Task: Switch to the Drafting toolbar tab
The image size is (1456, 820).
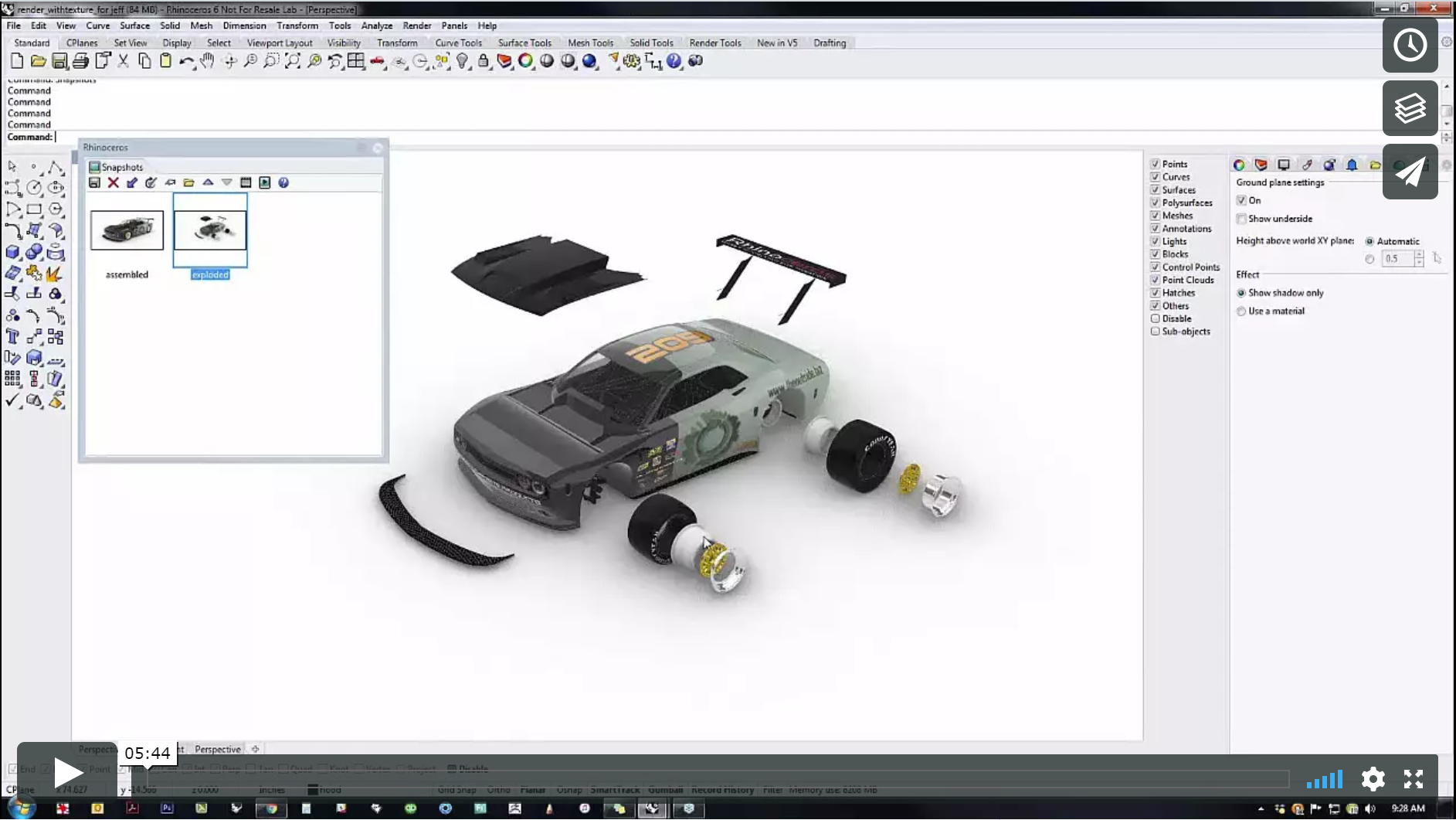Action: coord(830,43)
